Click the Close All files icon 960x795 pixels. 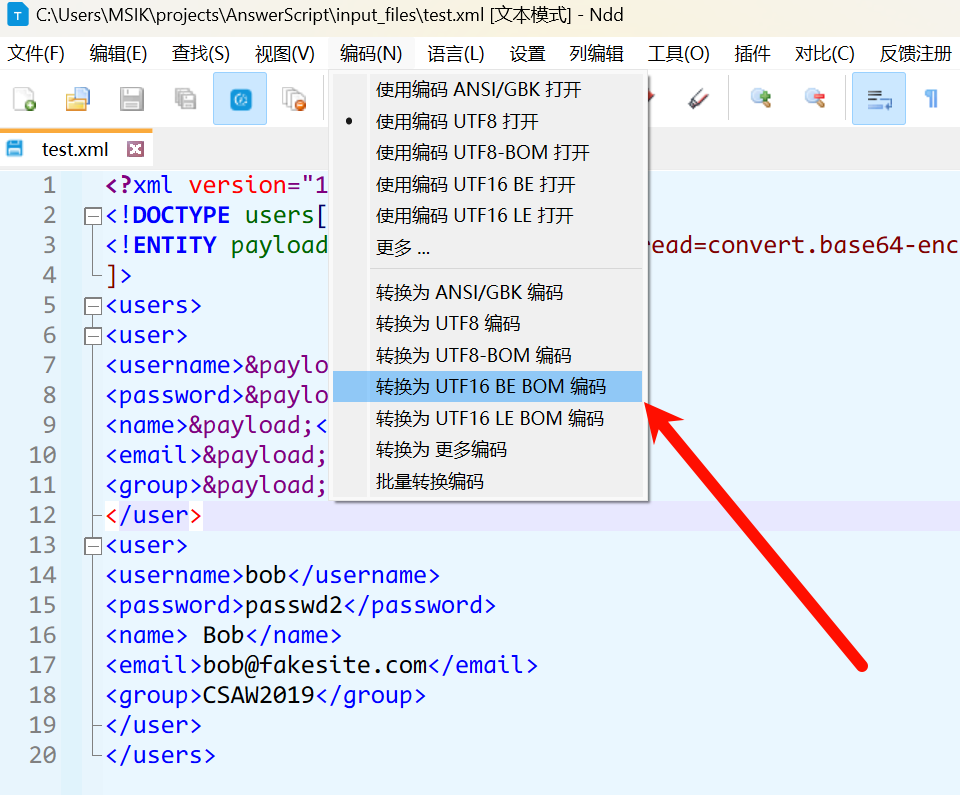(x=293, y=98)
